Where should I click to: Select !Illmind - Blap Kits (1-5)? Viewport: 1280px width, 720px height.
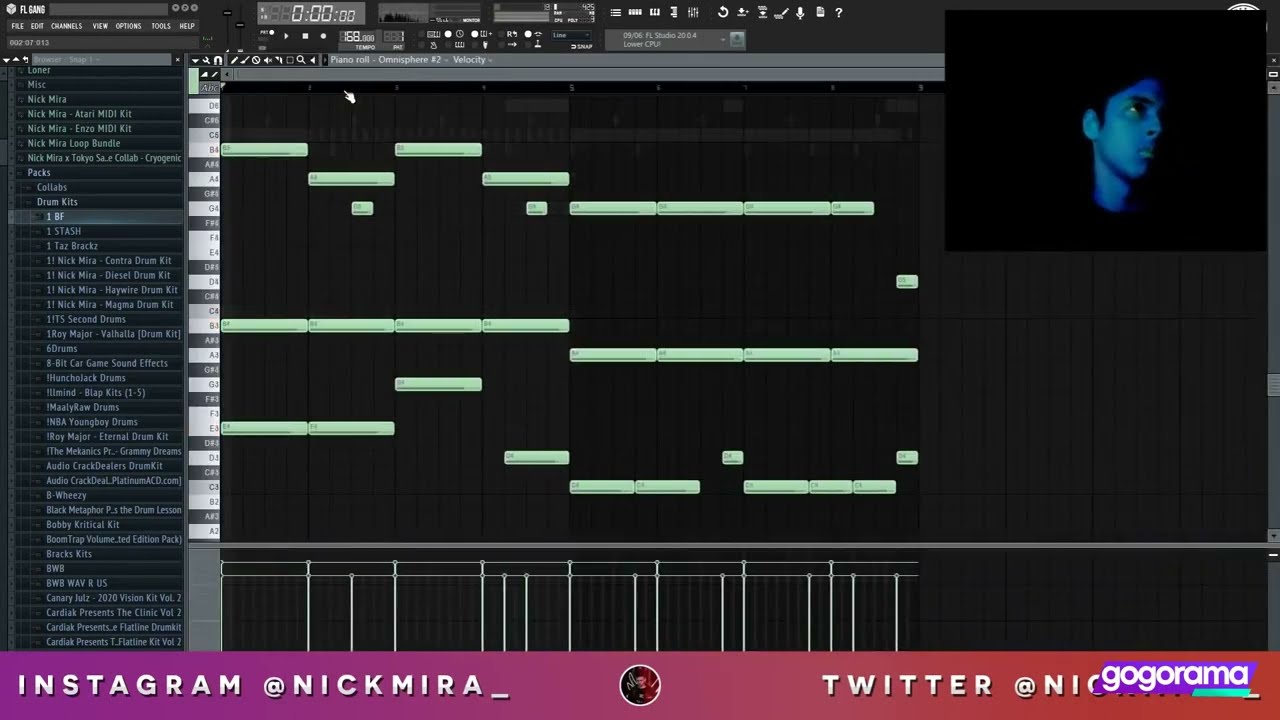click(96, 392)
